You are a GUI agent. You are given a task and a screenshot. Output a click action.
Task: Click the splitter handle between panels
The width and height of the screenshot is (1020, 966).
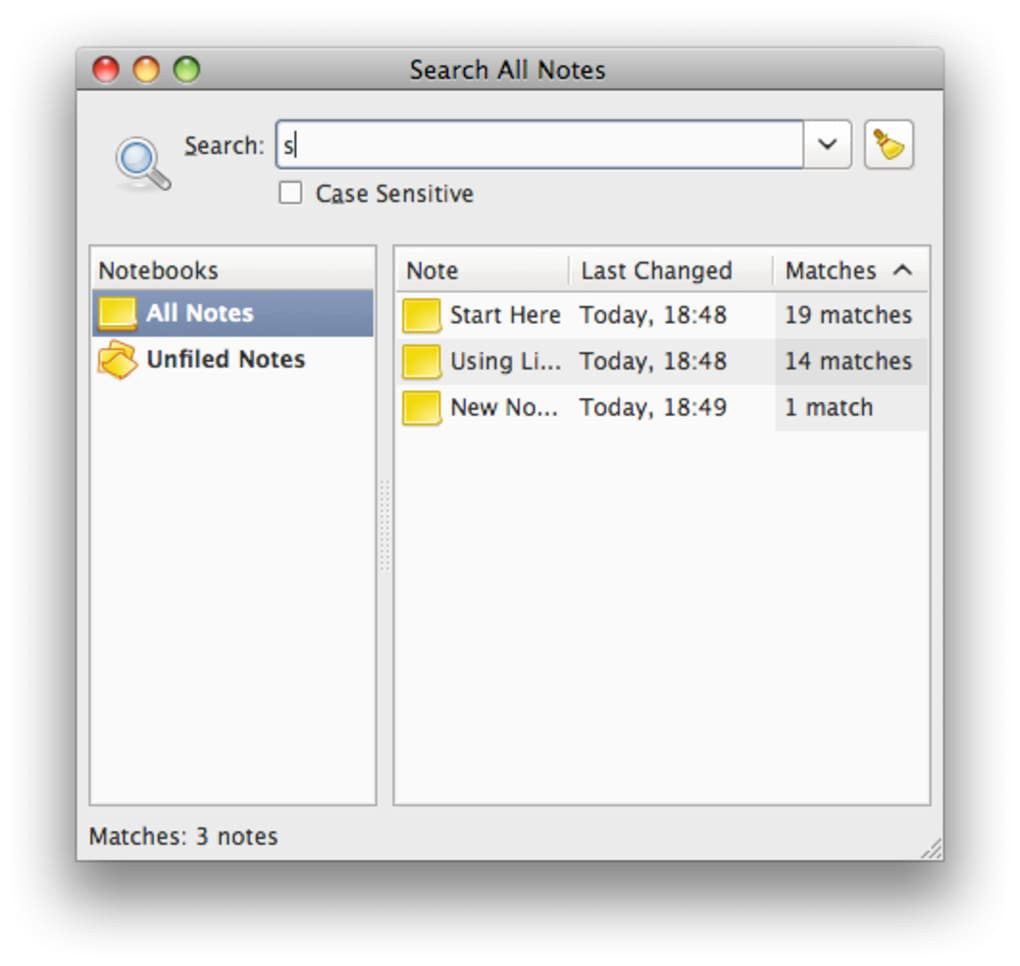point(384,526)
